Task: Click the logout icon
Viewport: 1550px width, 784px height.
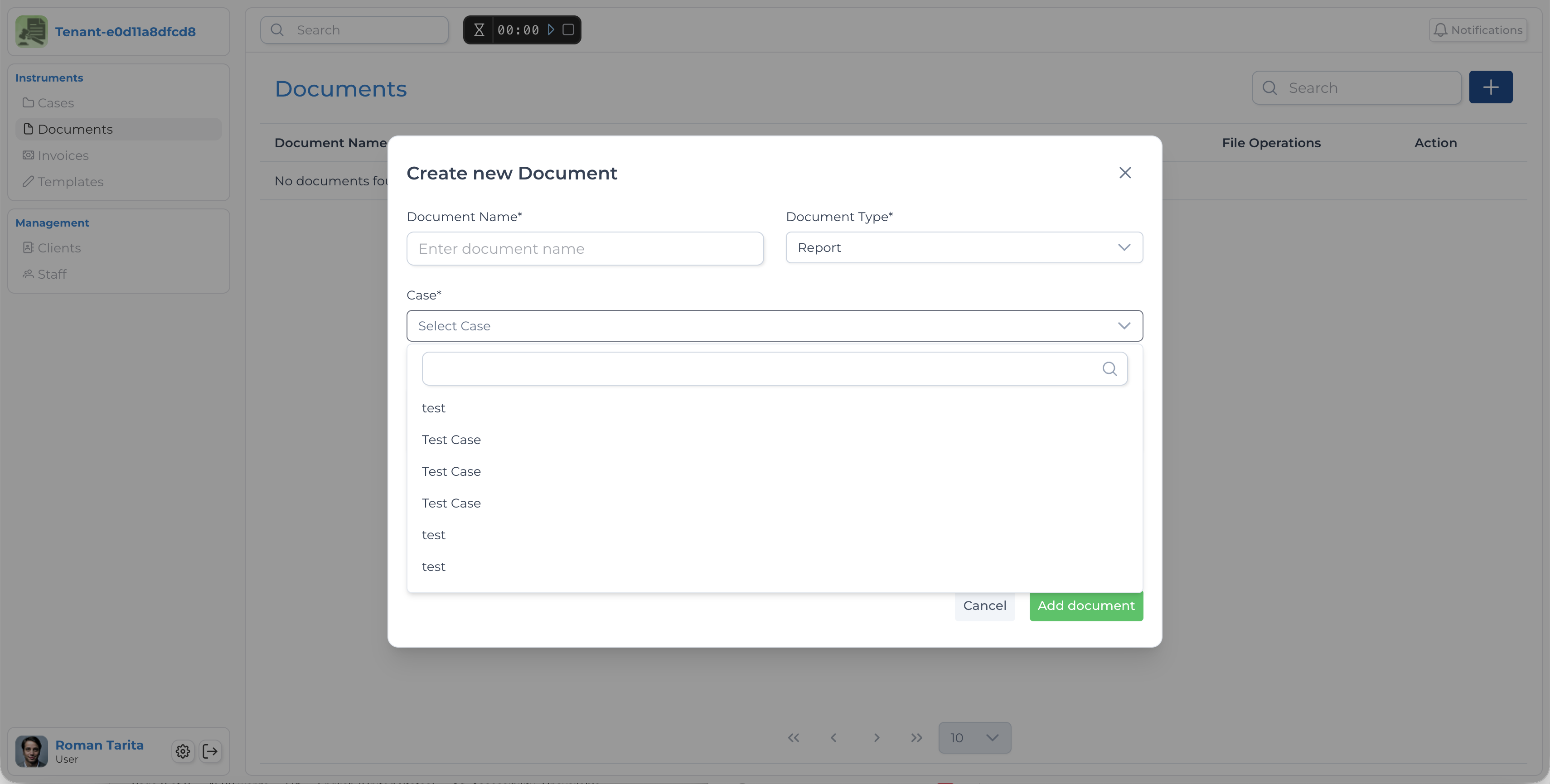Action: point(210,751)
